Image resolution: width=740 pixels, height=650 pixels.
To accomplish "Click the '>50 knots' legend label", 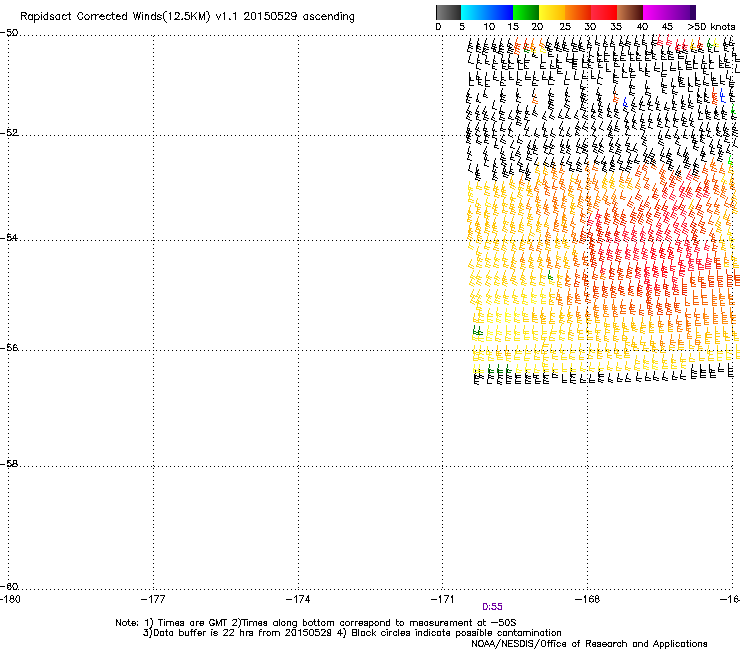I will (x=711, y=27).
